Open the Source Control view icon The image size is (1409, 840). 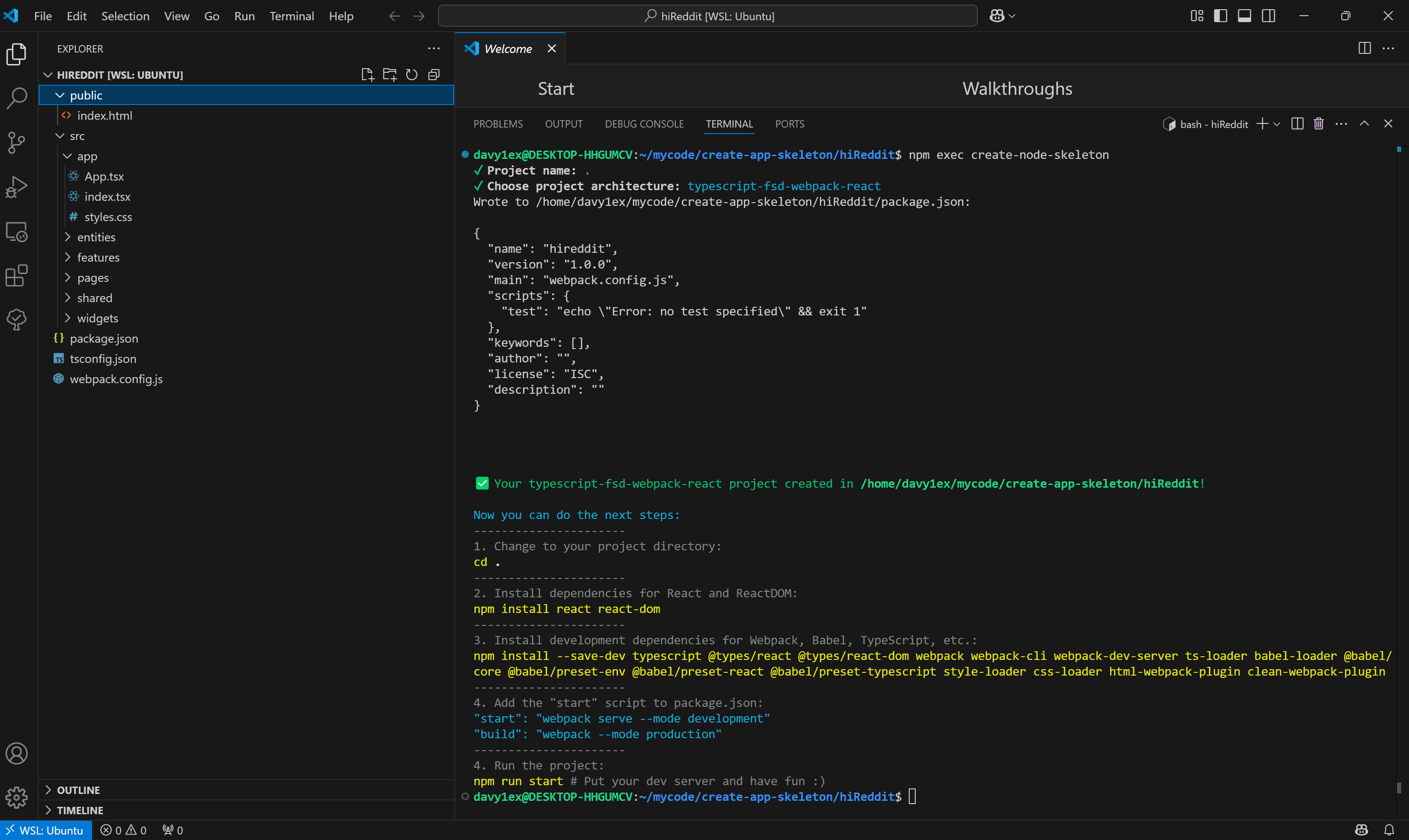pos(17,143)
